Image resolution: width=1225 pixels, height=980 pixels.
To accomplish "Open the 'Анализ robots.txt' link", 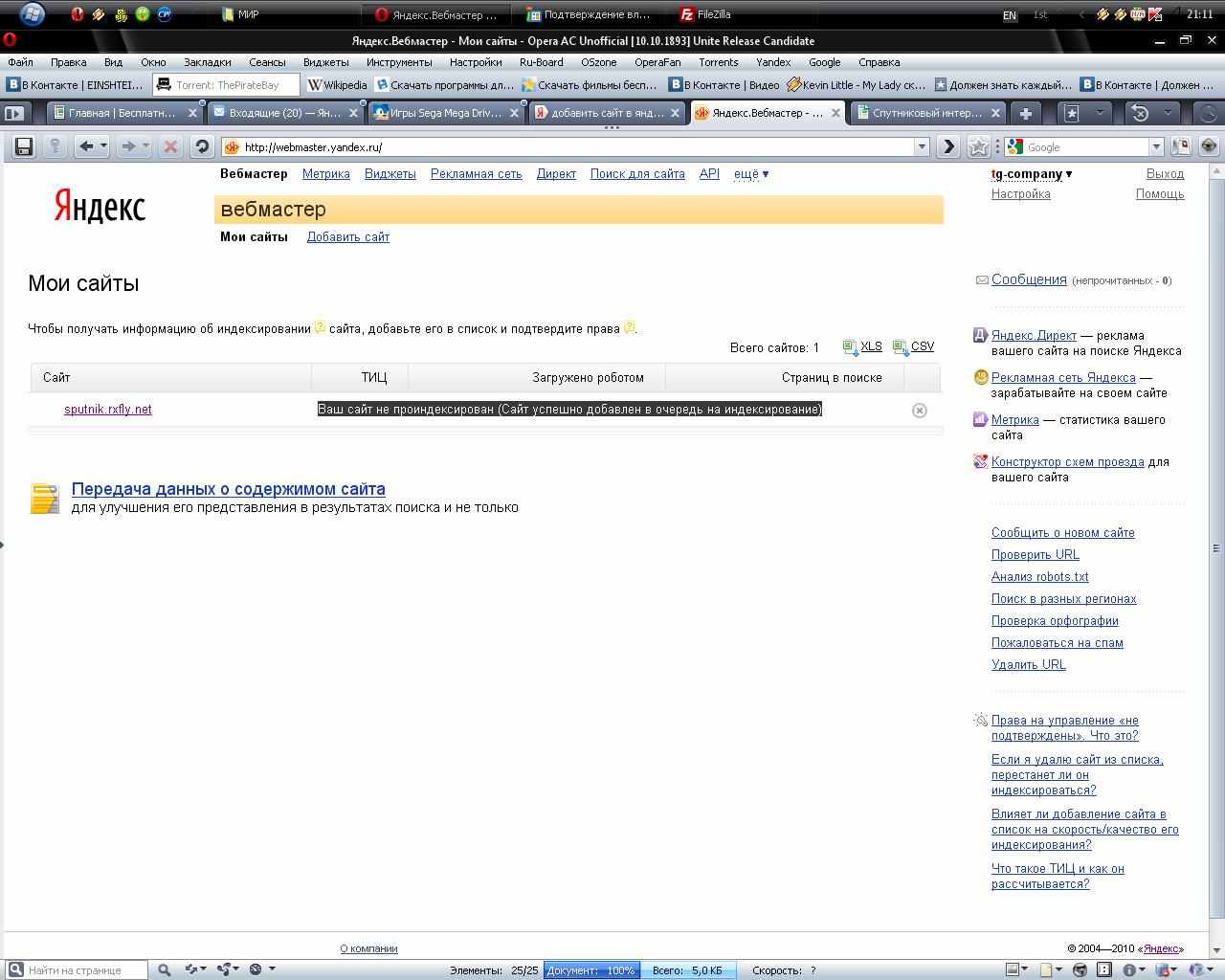I will tap(1040, 577).
